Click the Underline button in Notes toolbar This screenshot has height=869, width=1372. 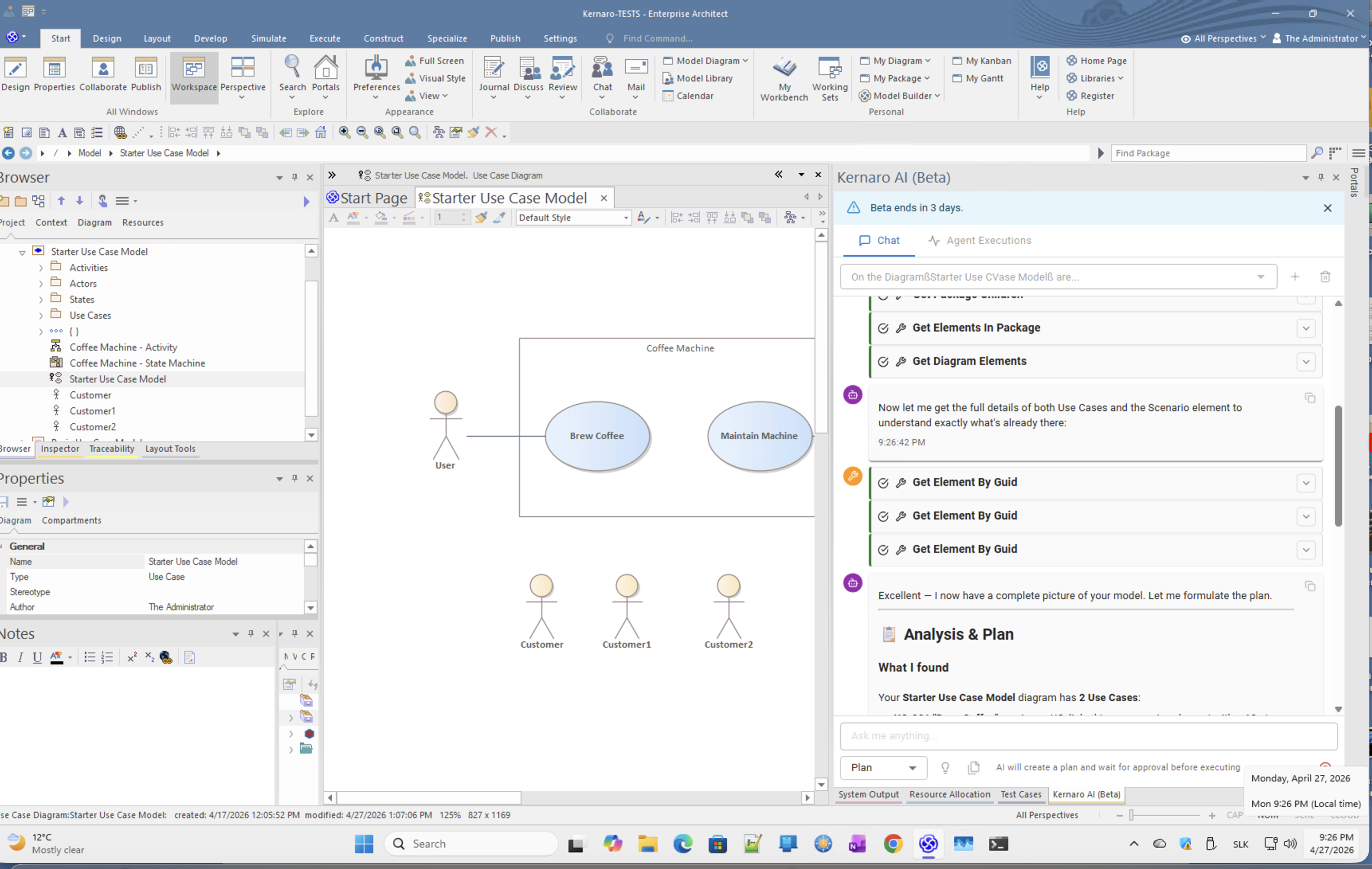37,658
